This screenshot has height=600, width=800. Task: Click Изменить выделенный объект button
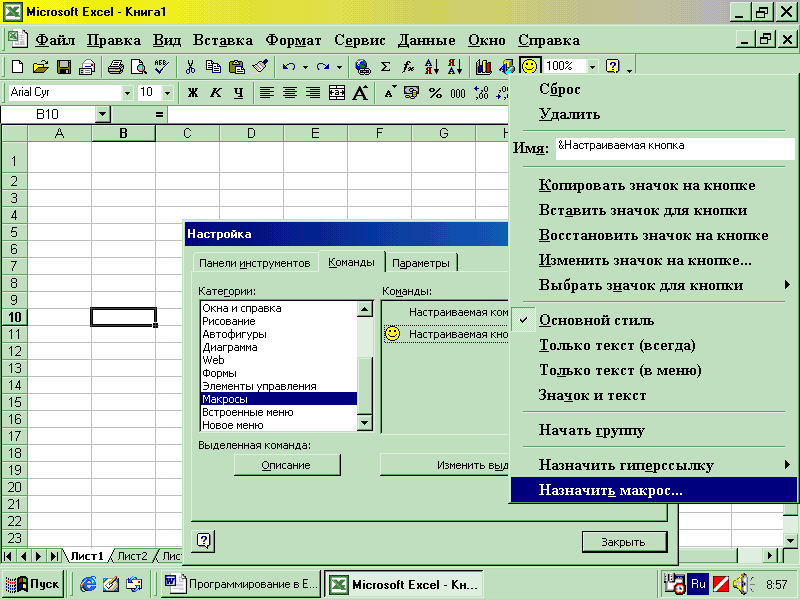tap(444, 465)
